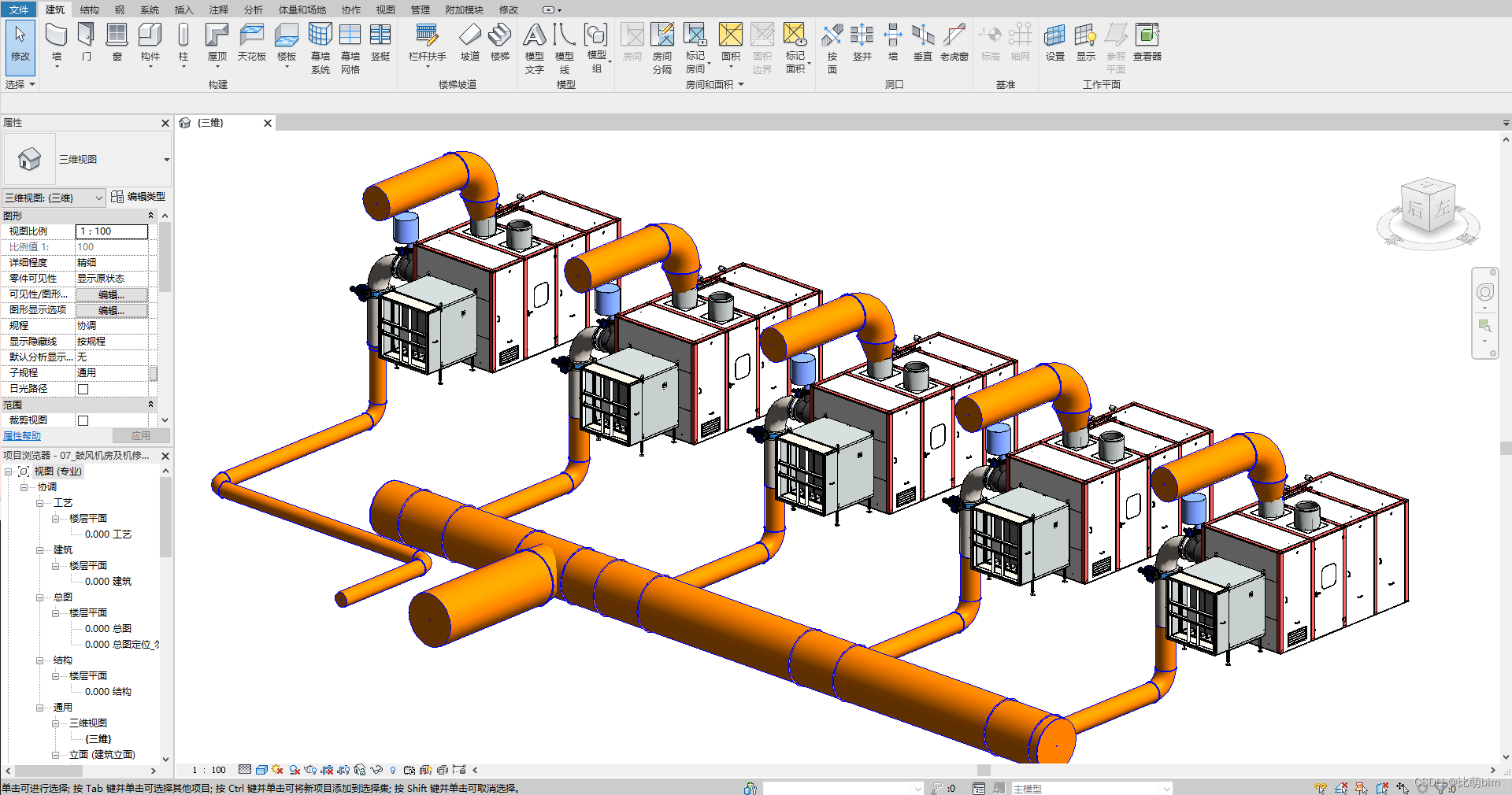Screen dimensions: 1512x795
Task: Select the Column tool
Action: point(183,44)
